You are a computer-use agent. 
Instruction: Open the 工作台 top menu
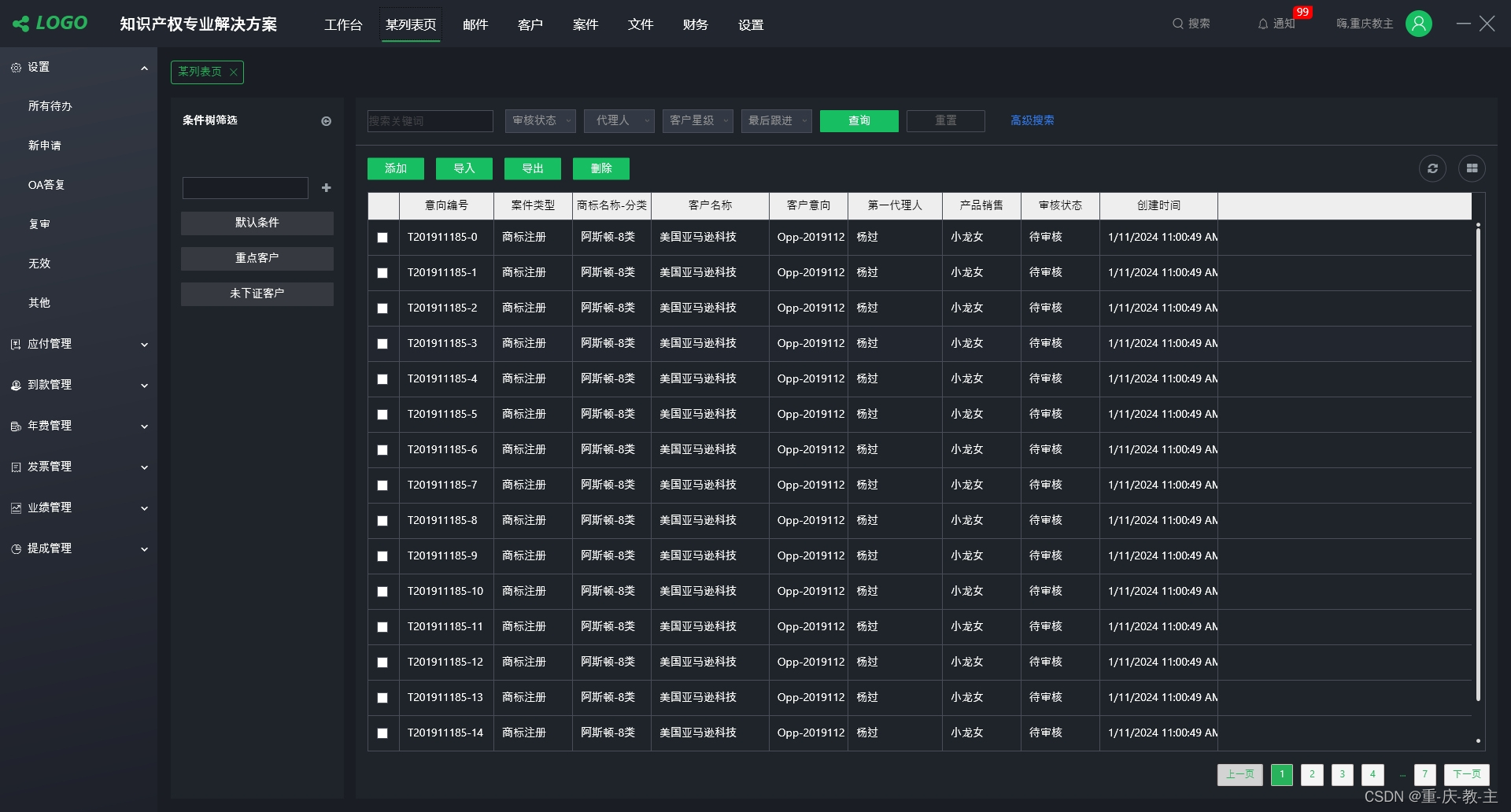tap(343, 25)
